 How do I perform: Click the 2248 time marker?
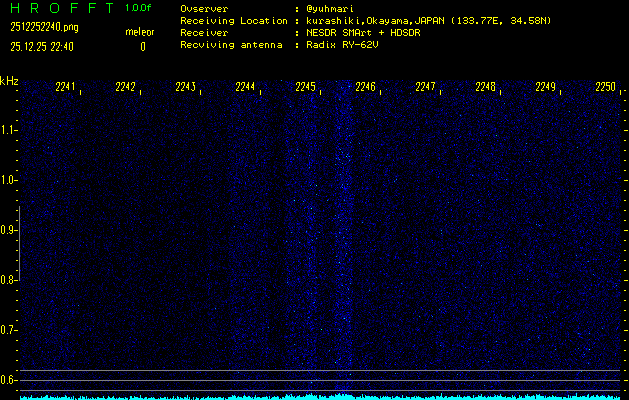click(x=485, y=87)
